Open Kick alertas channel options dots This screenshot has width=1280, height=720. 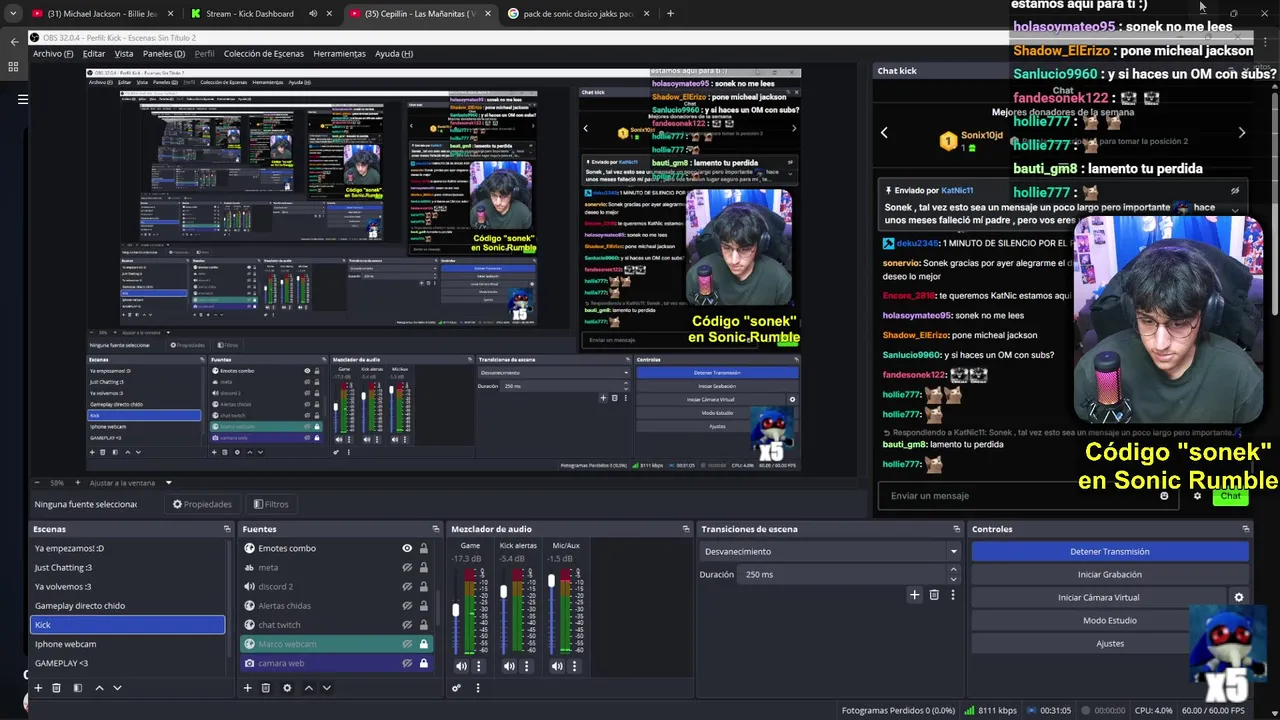coord(526,666)
